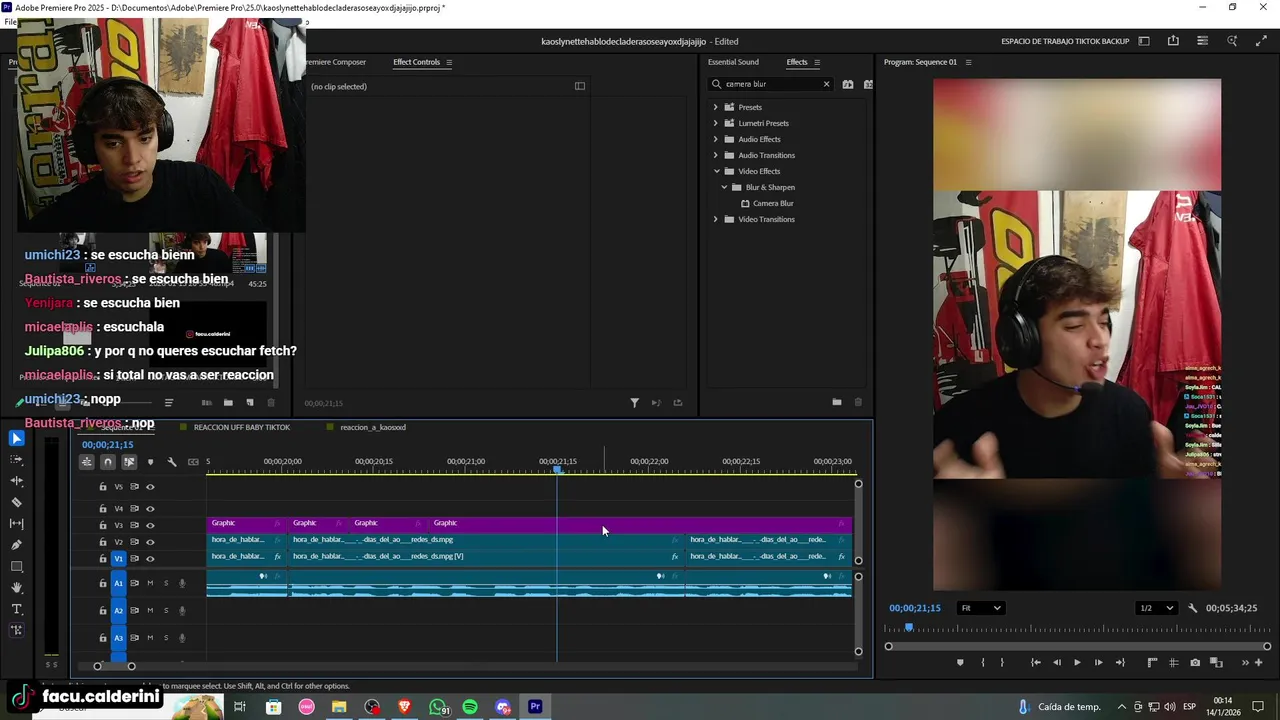
Task: Collapse Video Effects folder
Action: (x=716, y=171)
